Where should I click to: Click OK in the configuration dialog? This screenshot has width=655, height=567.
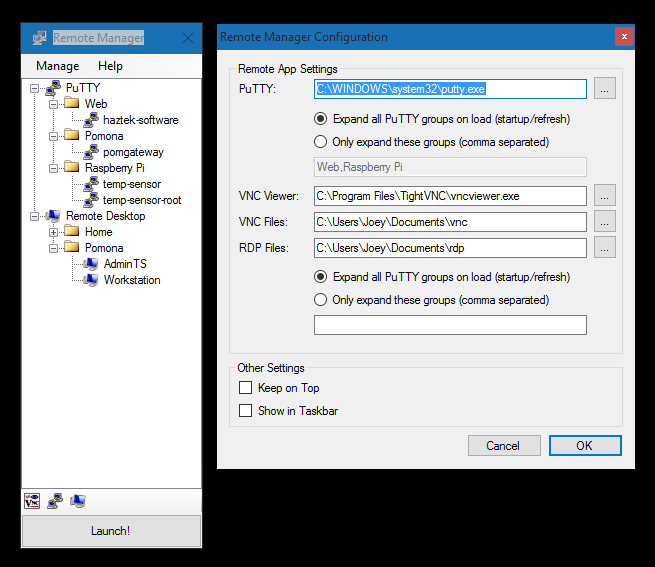click(585, 445)
